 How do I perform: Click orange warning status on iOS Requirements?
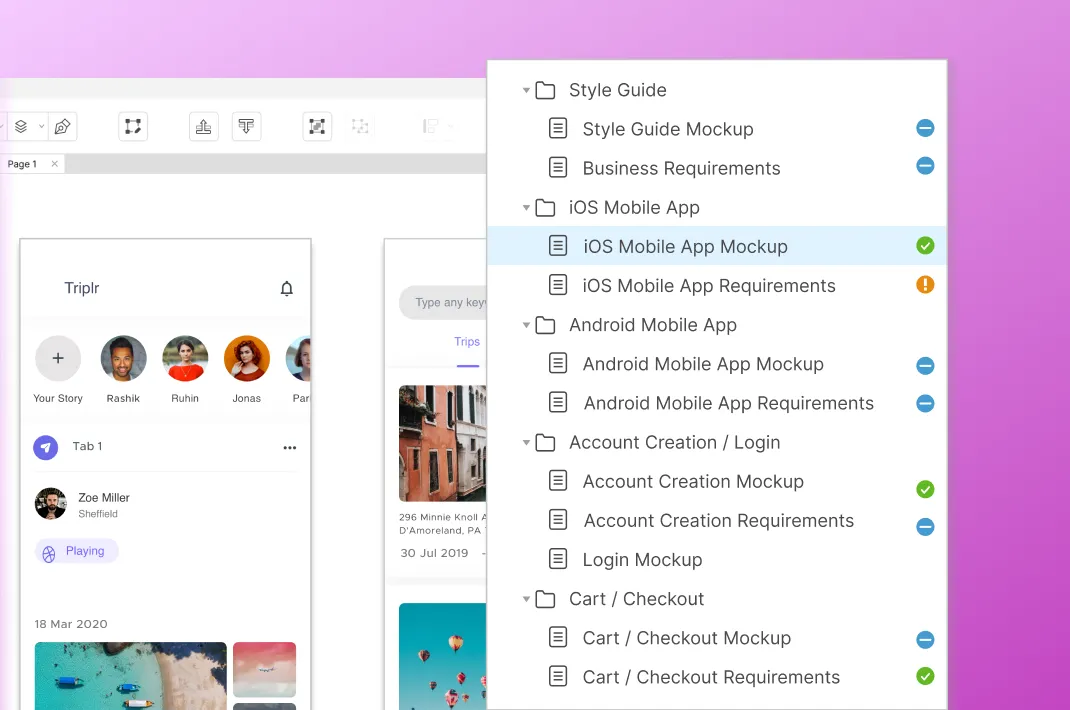click(925, 285)
